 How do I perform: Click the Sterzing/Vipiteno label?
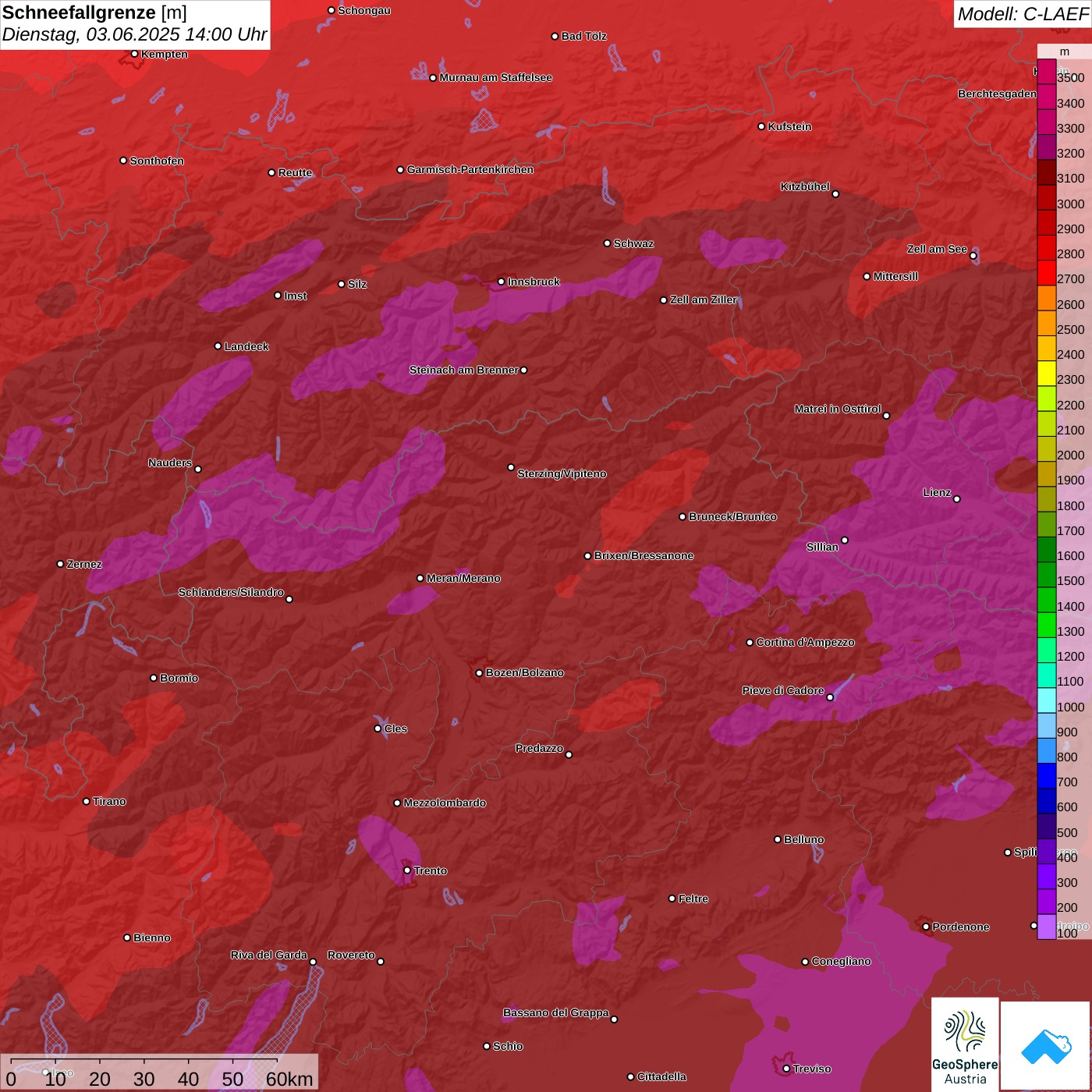[x=562, y=473]
